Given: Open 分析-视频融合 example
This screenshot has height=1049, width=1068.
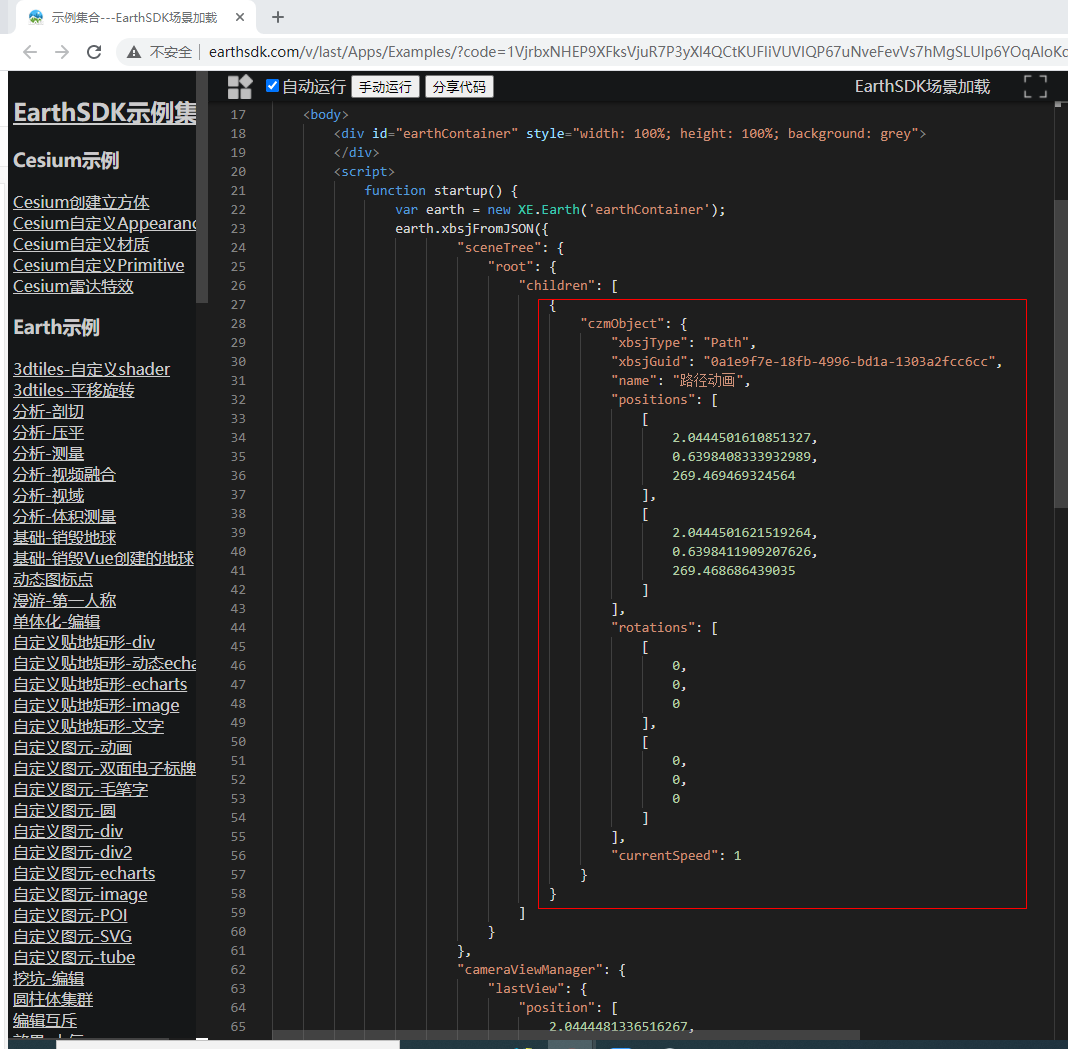Looking at the screenshot, I should (65, 475).
